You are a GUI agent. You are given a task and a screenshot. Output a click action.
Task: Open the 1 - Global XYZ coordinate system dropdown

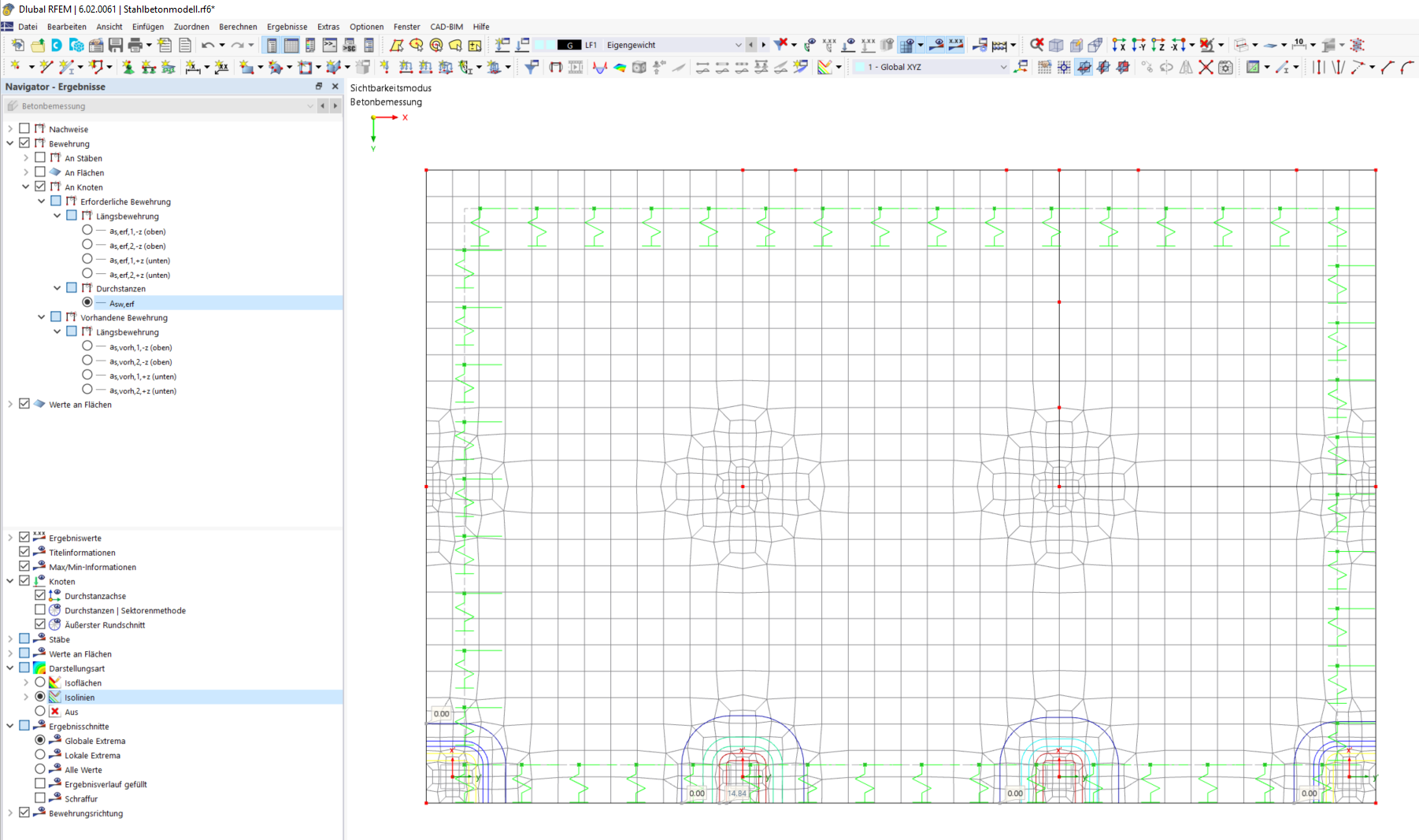coord(1003,68)
